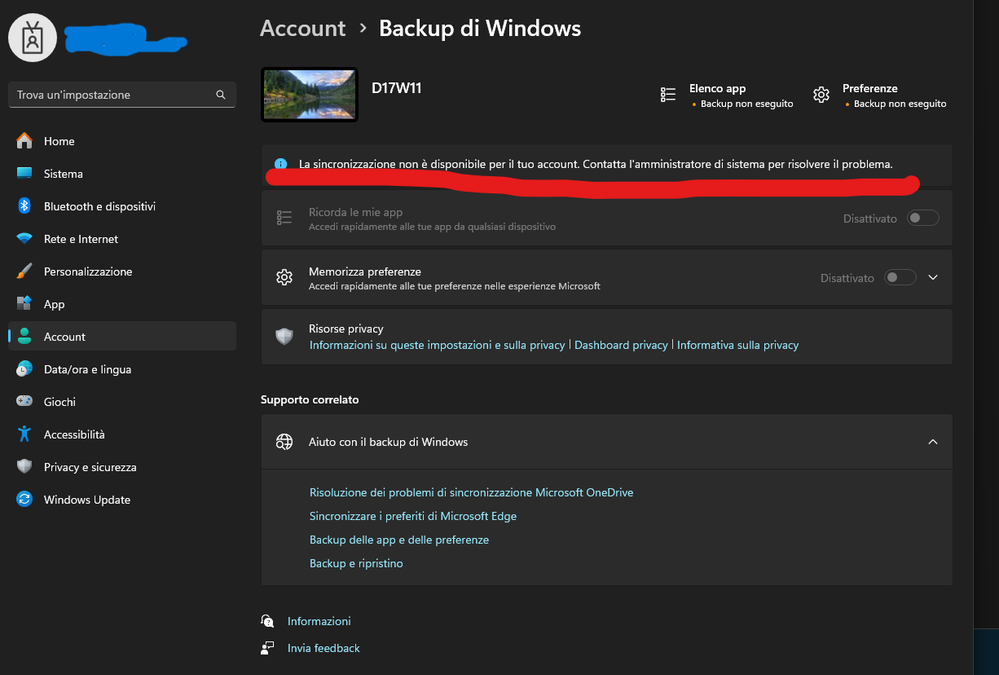Click the Bluetooth e dispositivi icon
Viewport: 999px width, 675px height.
[x=25, y=206]
